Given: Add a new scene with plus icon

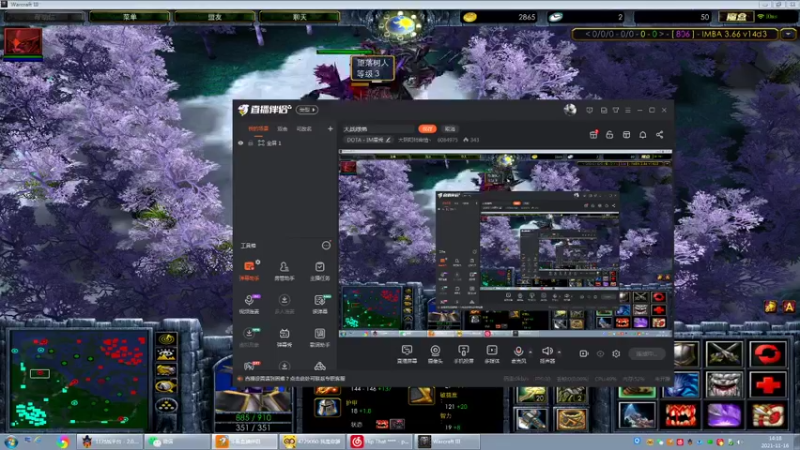Looking at the screenshot, I should (330, 129).
